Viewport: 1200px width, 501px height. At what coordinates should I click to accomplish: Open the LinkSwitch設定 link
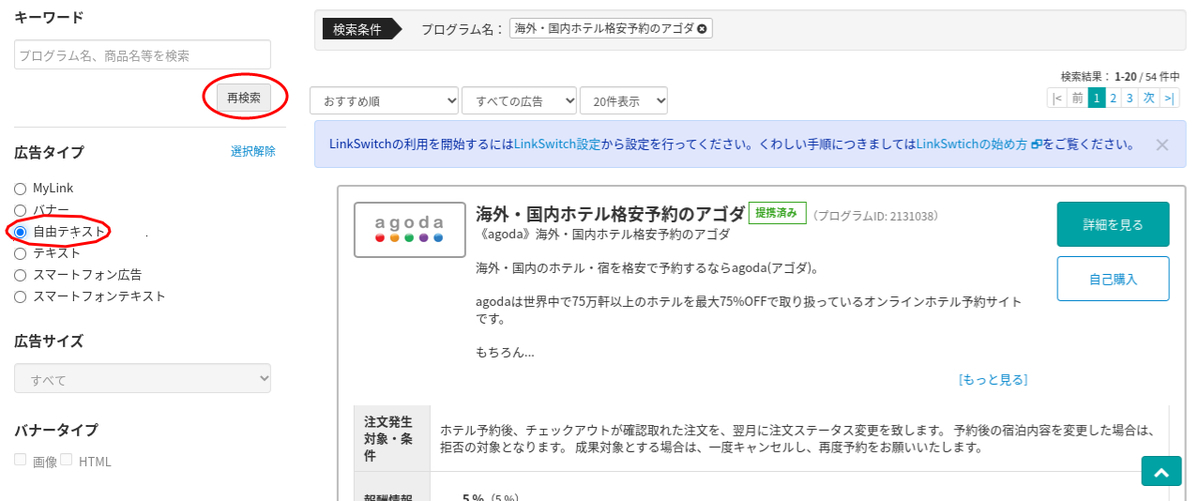click(x=558, y=144)
